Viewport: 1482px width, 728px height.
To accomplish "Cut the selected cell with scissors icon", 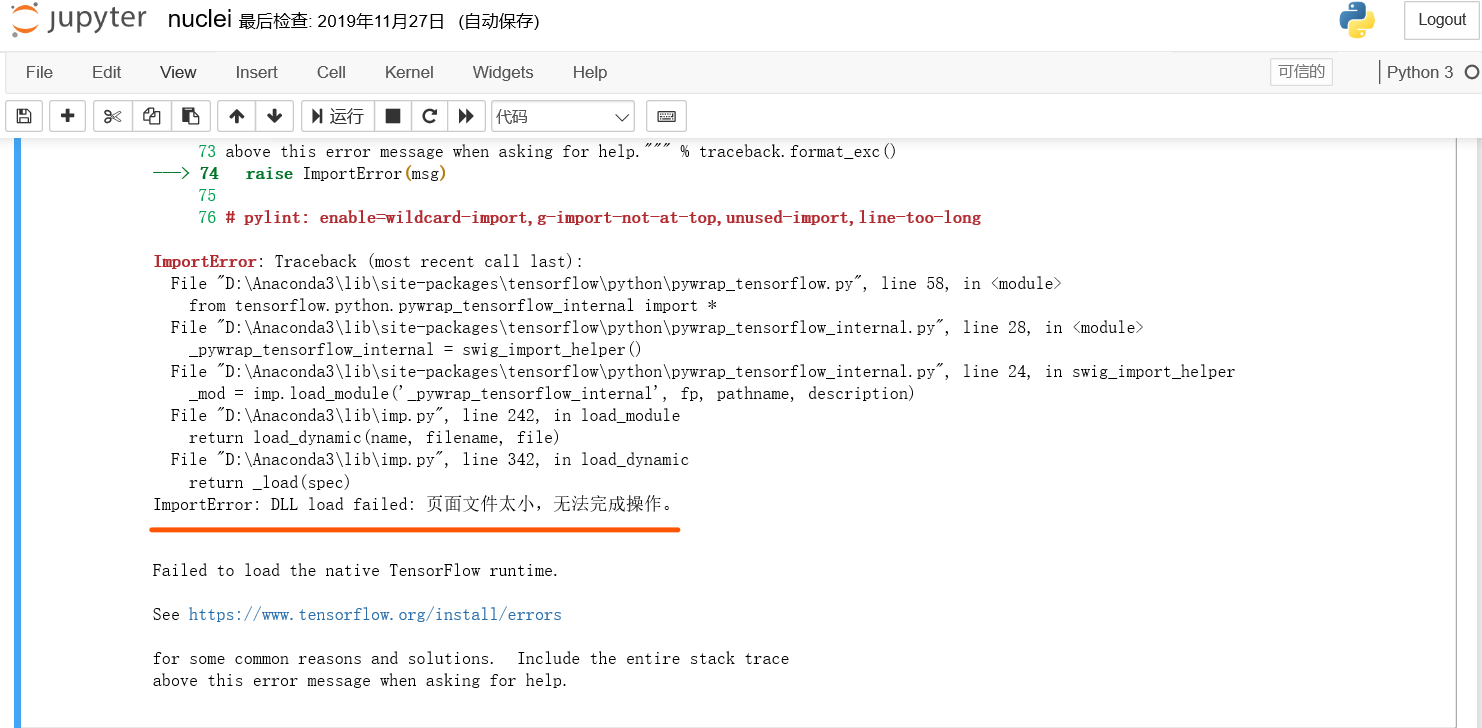I will click(x=112, y=116).
